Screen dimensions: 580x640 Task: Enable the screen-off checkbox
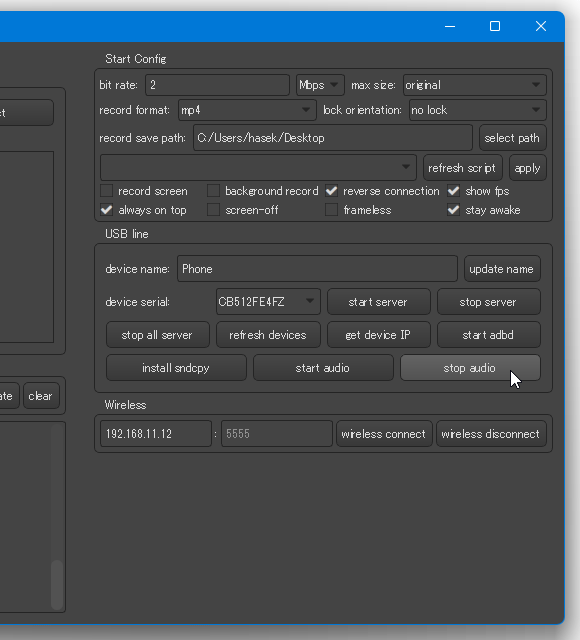coord(213,210)
